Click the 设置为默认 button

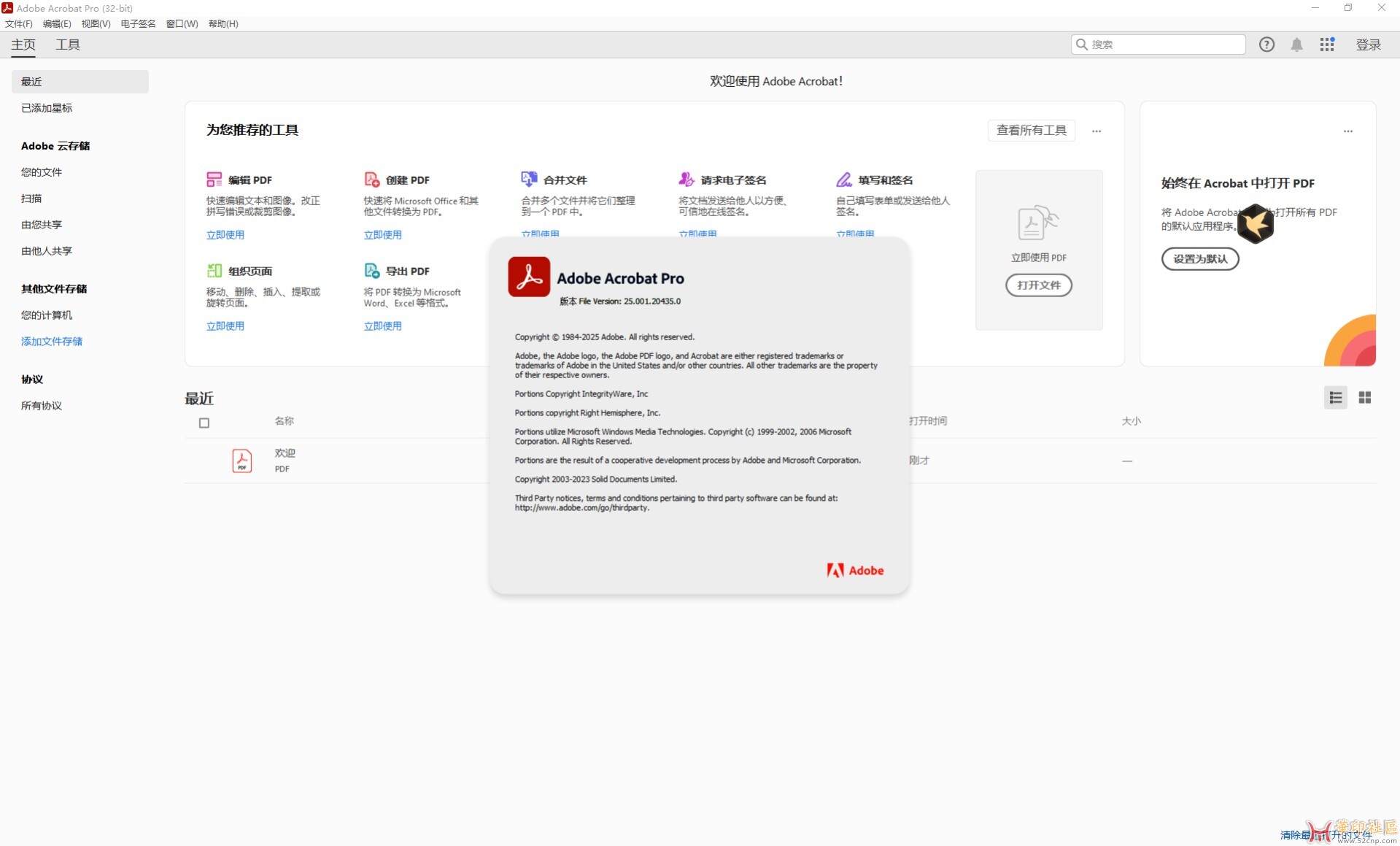[x=1200, y=259]
